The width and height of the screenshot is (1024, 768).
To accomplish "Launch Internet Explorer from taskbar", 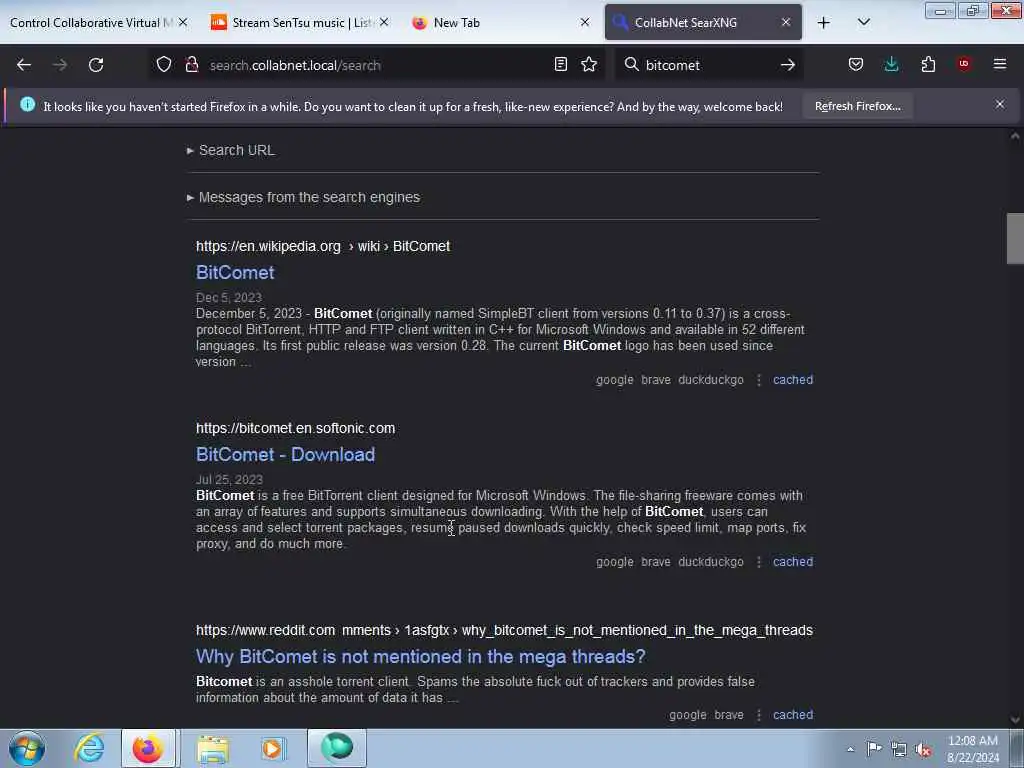I will coord(89,748).
